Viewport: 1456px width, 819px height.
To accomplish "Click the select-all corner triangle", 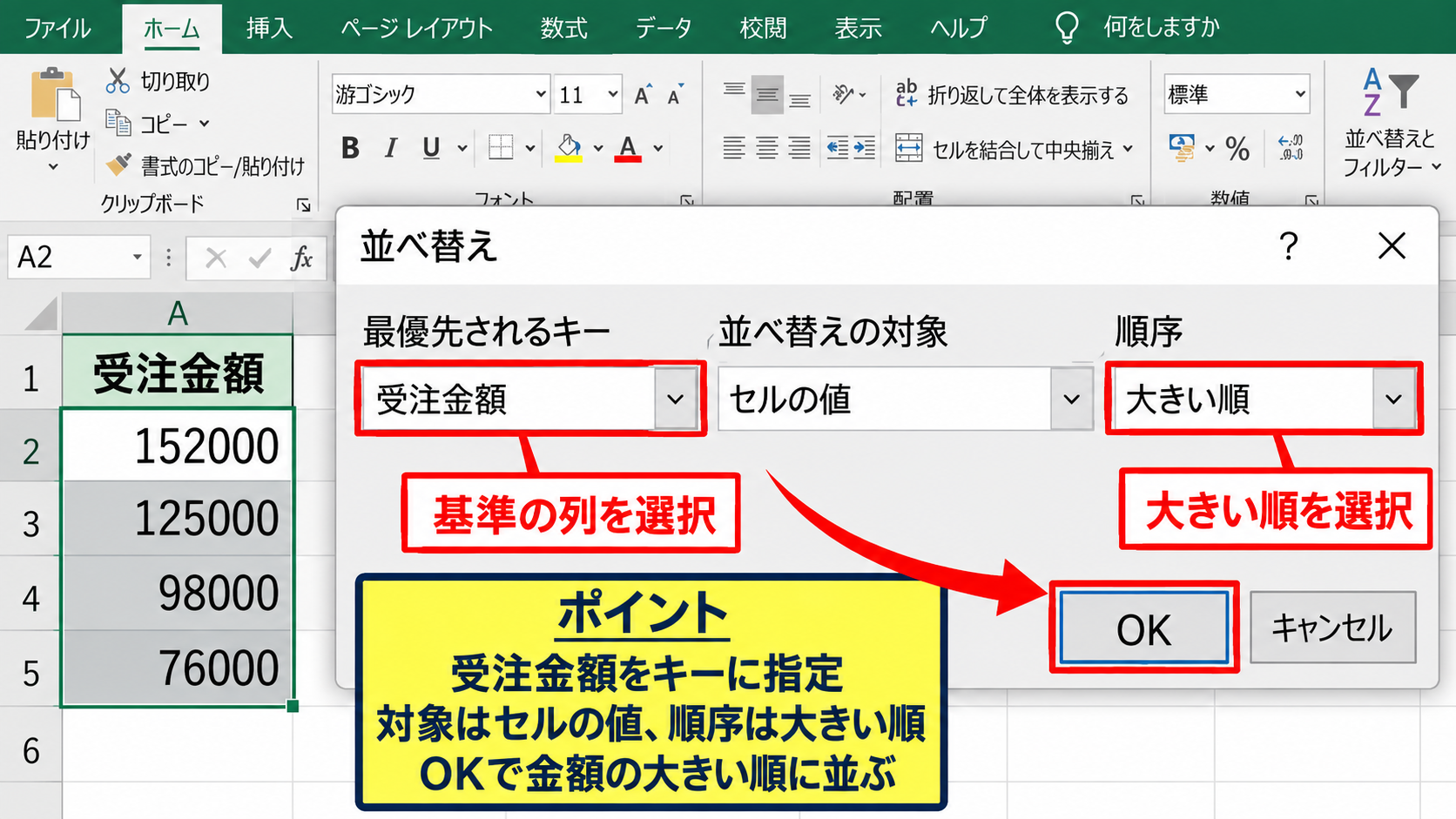I will pyautogui.click(x=40, y=313).
